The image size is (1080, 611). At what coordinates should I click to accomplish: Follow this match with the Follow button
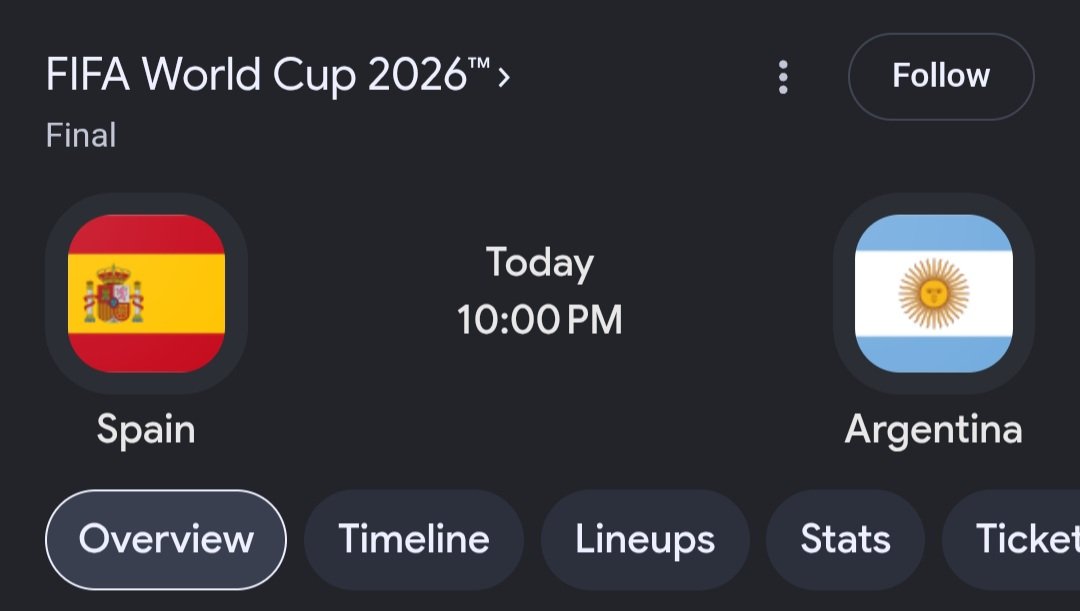(941, 76)
